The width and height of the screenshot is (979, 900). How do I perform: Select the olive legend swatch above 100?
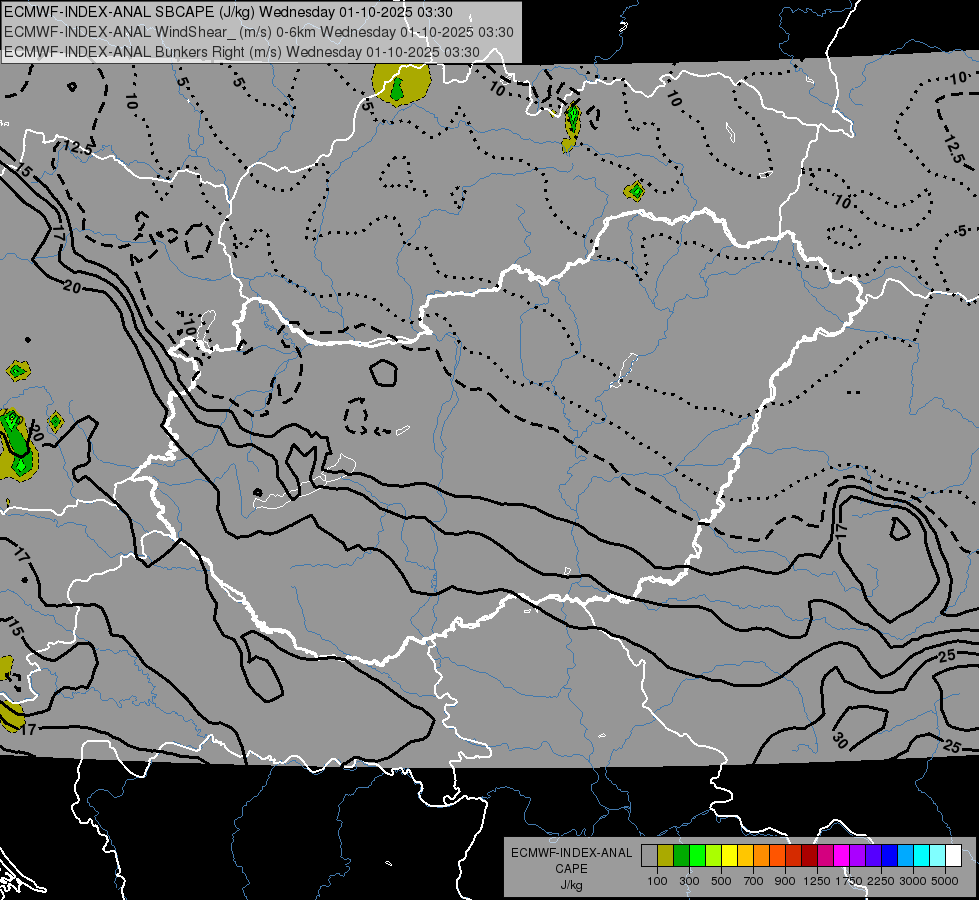[666, 856]
